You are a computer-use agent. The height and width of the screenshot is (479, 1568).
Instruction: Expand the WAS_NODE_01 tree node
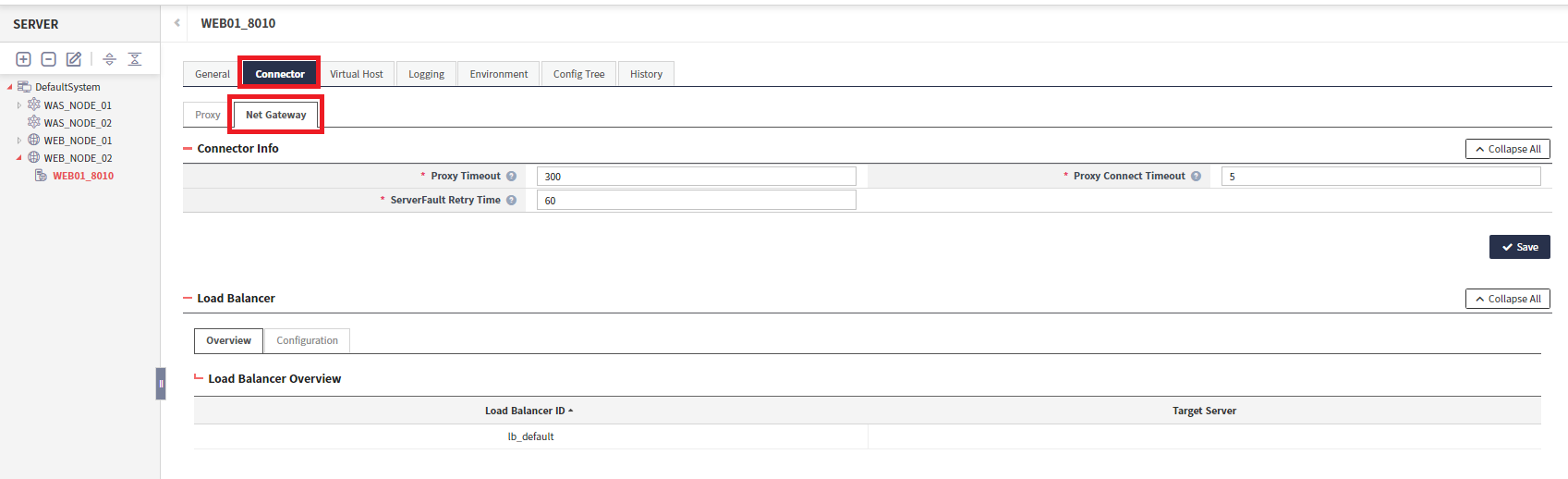[19, 105]
